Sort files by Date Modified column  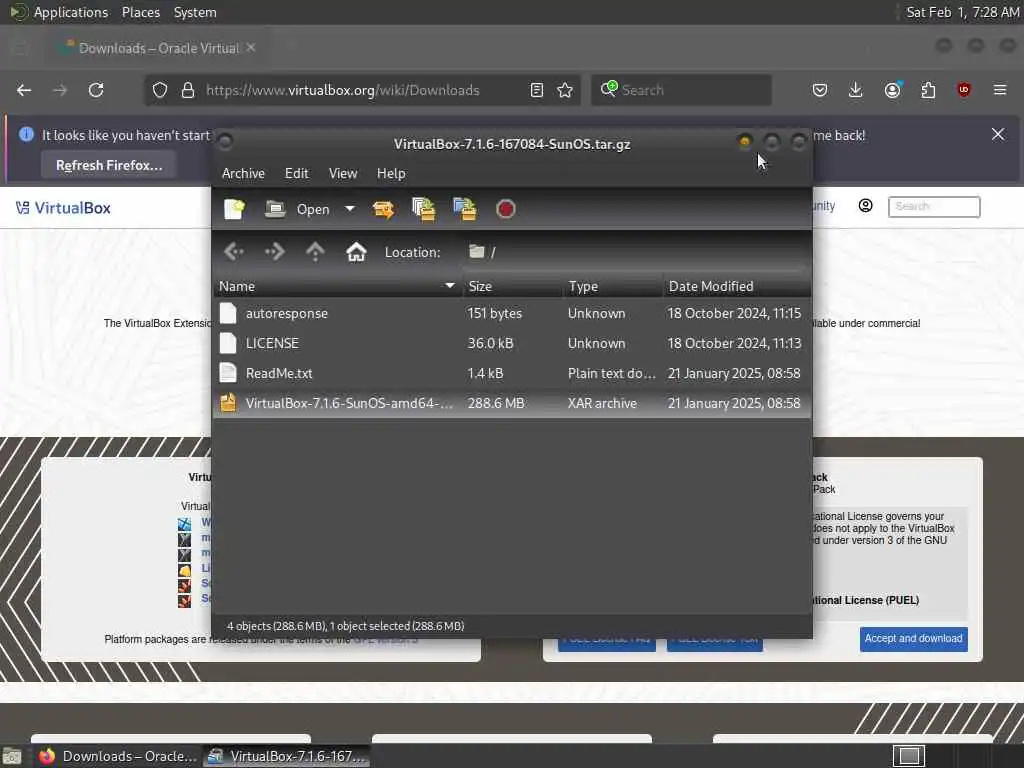click(737, 286)
